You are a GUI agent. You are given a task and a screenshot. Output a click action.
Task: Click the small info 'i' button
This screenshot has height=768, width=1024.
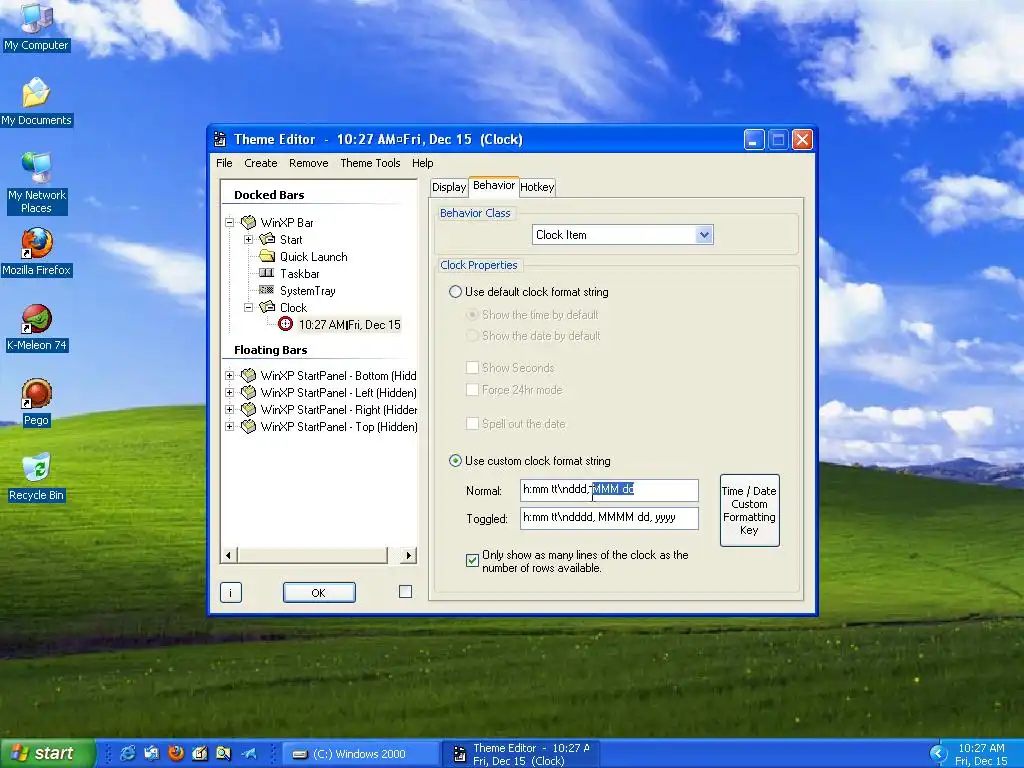pos(231,592)
